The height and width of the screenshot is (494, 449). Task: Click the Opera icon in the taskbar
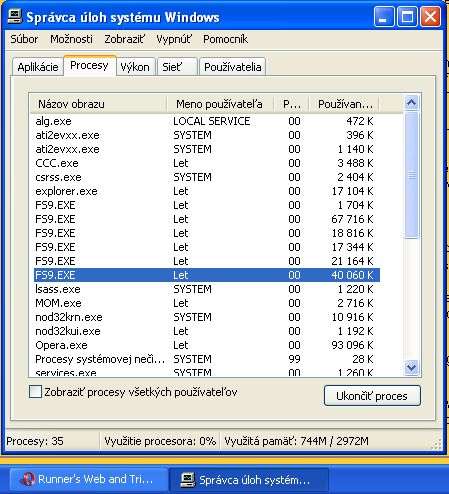pos(27,480)
